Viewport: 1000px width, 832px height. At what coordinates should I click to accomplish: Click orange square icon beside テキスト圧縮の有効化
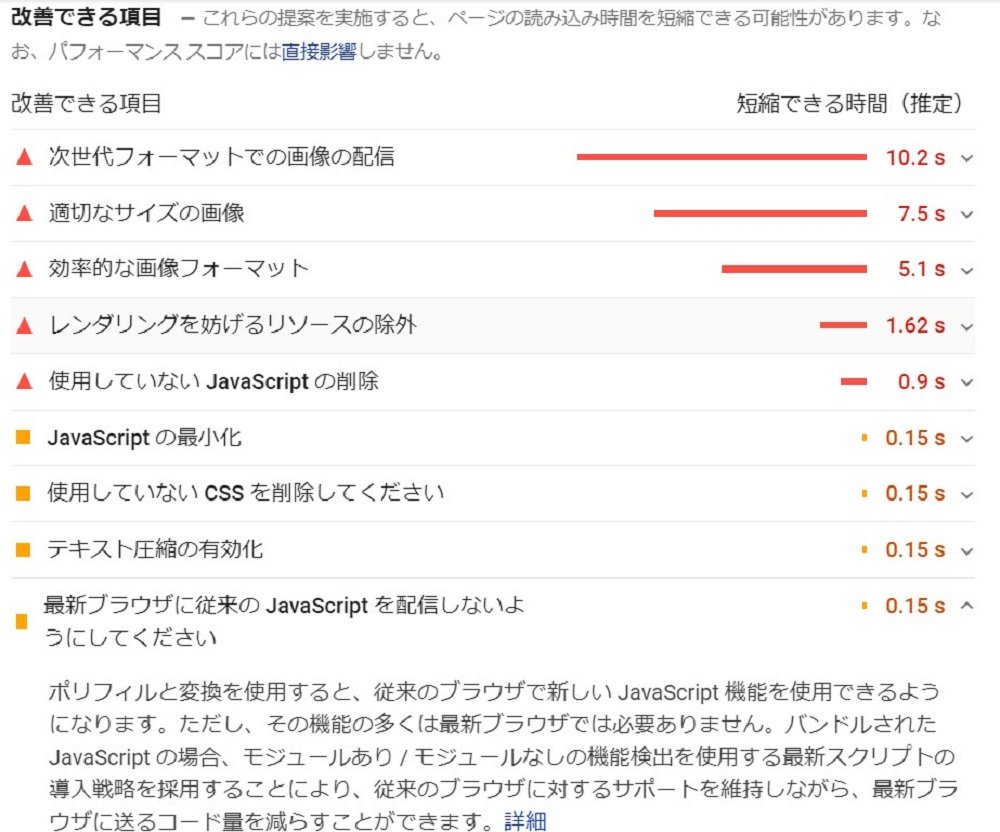pos(24,549)
